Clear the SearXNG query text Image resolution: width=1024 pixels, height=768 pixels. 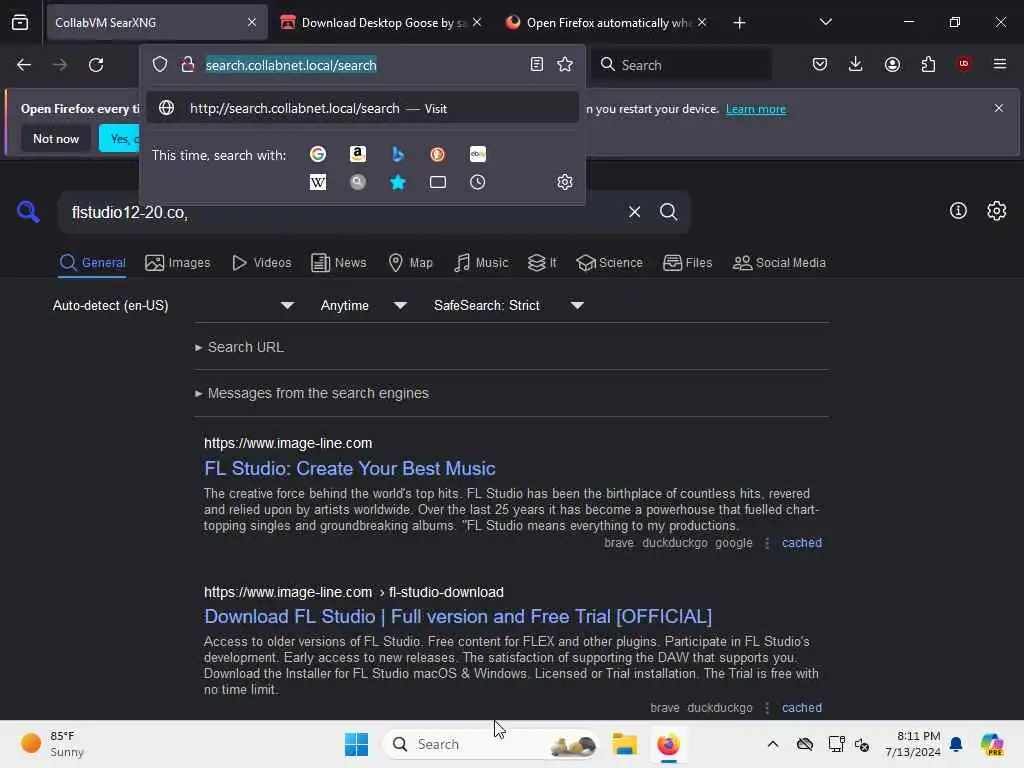634,212
